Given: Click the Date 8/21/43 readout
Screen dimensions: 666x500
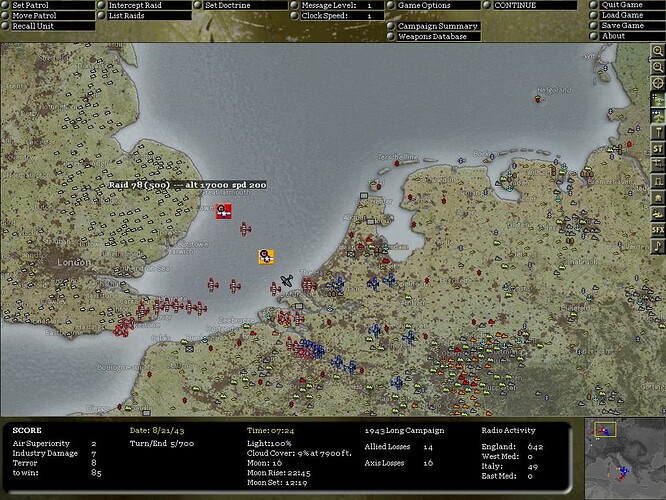Looking at the screenshot, I should click(x=157, y=430).
